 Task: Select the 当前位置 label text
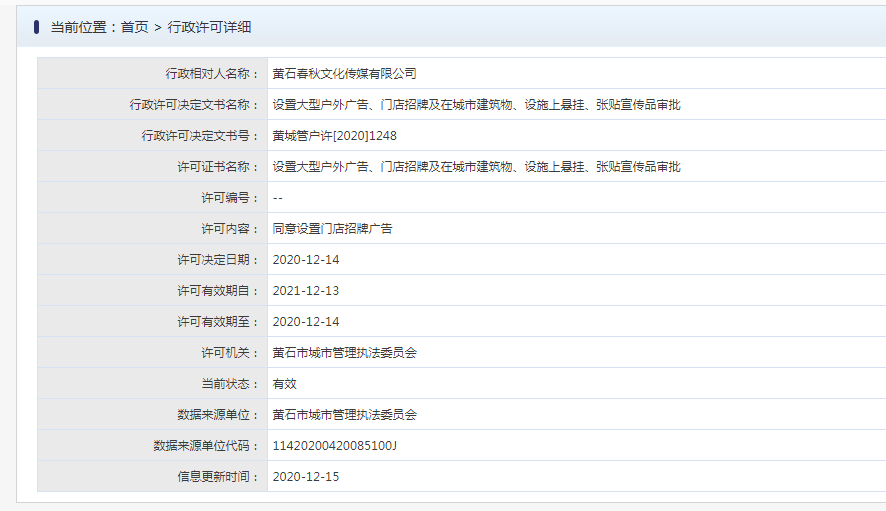tap(79, 27)
